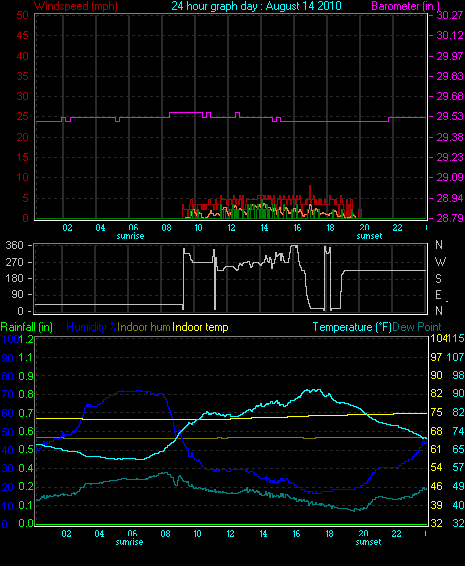Click the 30.27 barometer axis value
Viewport: 465px width, 566px height.
coord(450,15)
